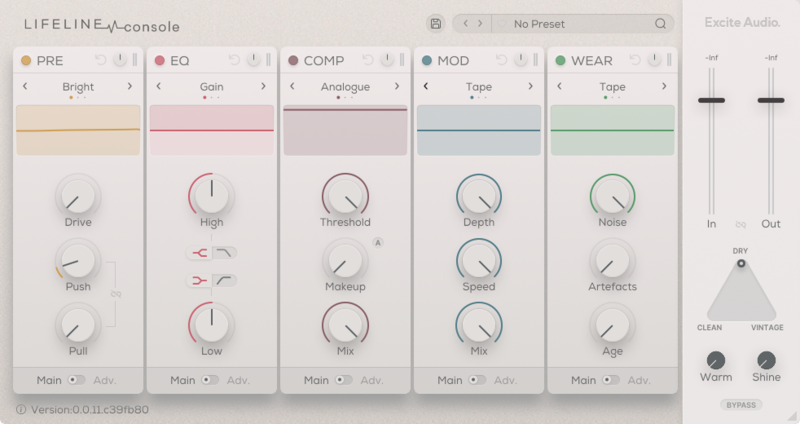This screenshot has width=800, height=424.
Task: Open the preset search magnifier
Action: click(660, 23)
